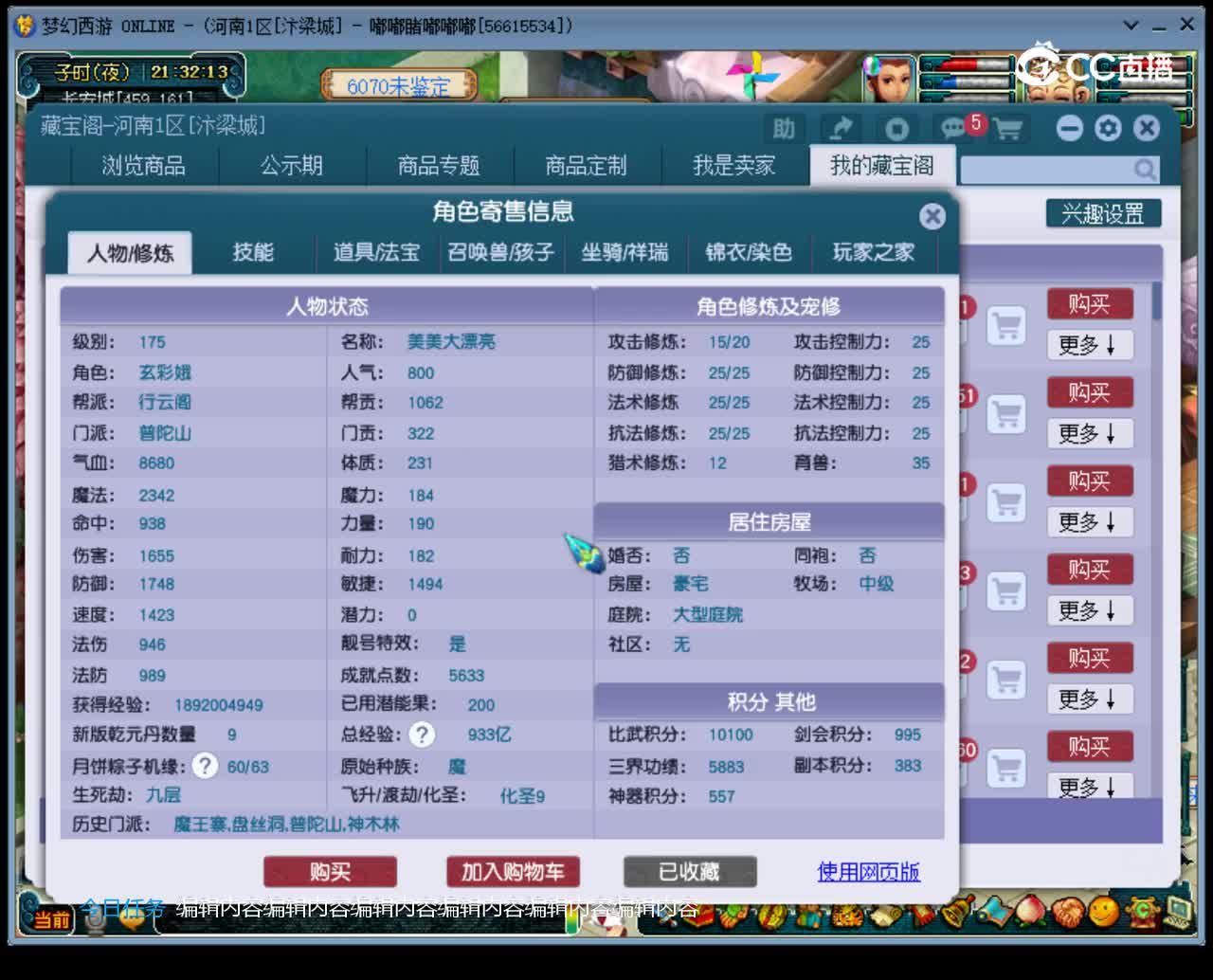Expand 更多 in the second listing row
Screen dimensions: 1213x980
pos(1089,433)
